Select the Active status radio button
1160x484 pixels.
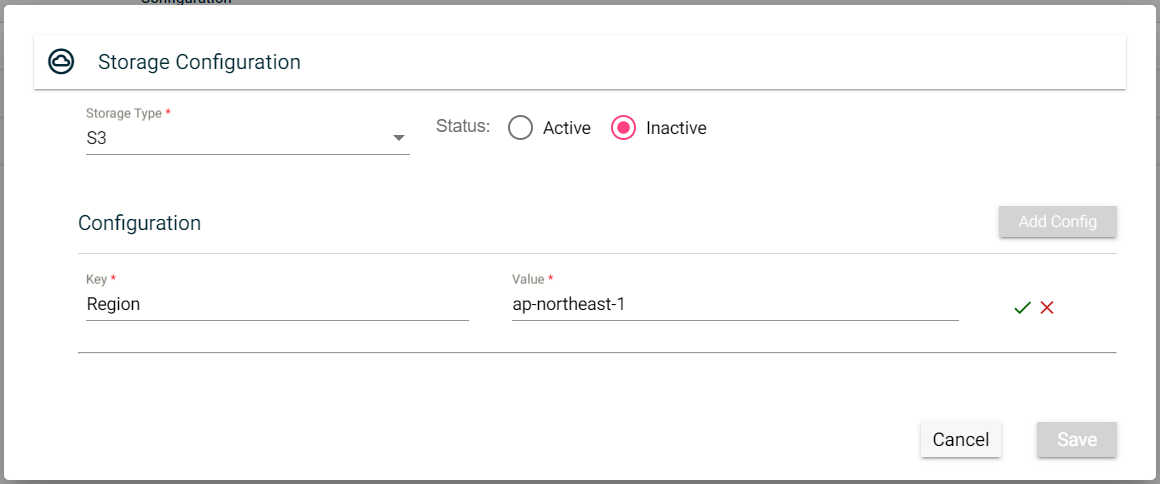[520, 128]
